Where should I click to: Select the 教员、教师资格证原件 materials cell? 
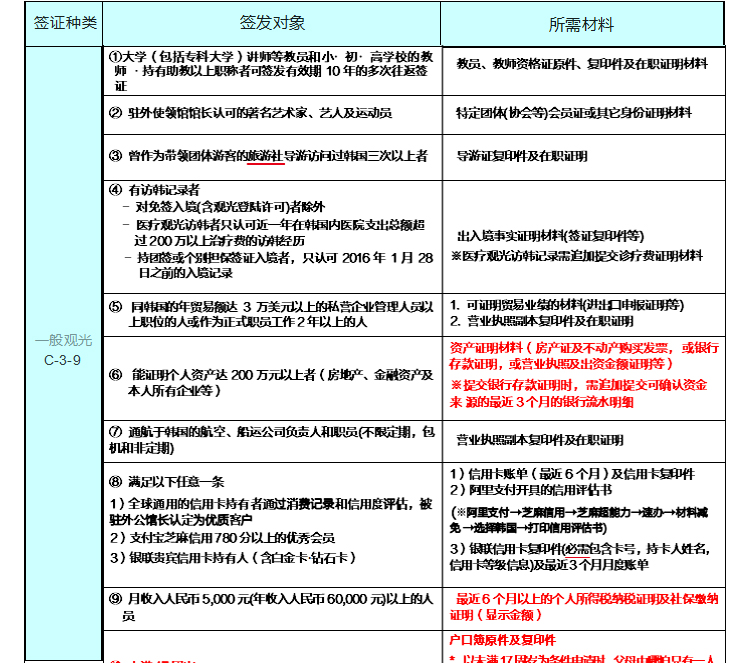pyautogui.click(x=582, y=63)
